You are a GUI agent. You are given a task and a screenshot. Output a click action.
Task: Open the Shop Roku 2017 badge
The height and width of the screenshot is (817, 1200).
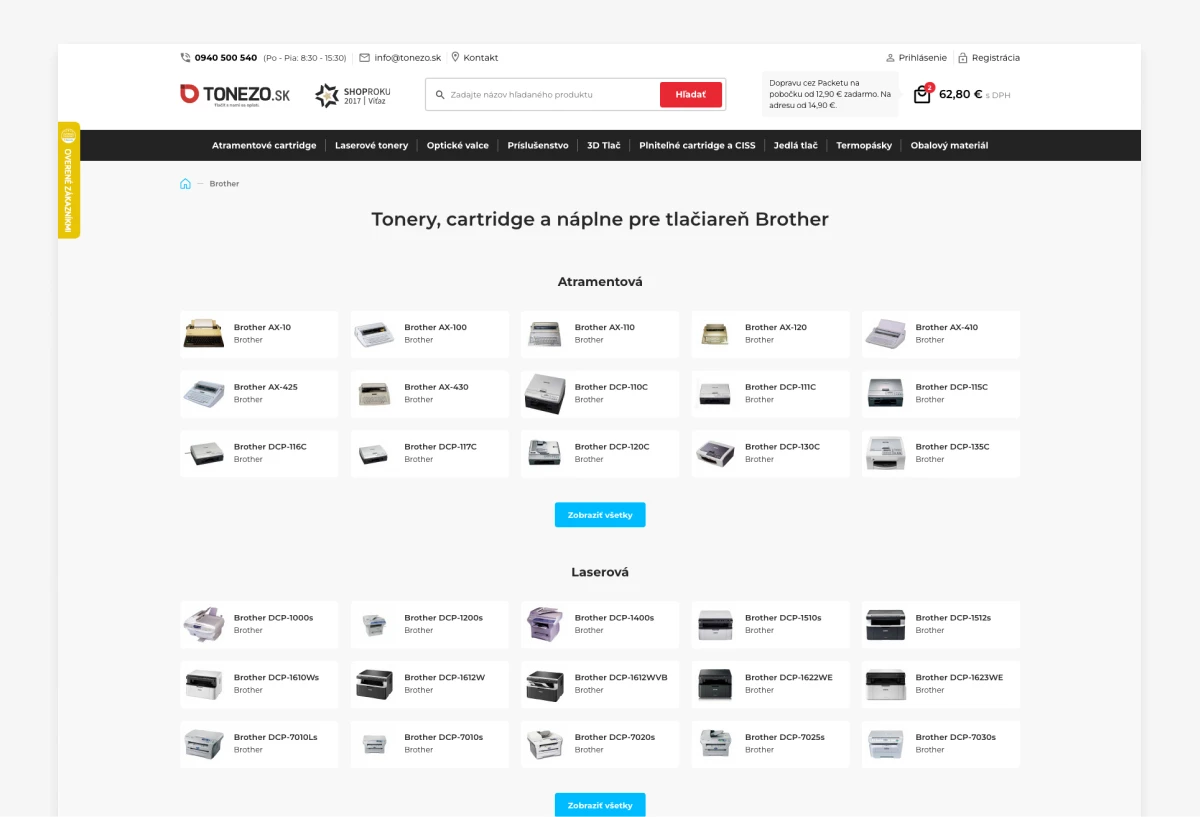(353, 96)
